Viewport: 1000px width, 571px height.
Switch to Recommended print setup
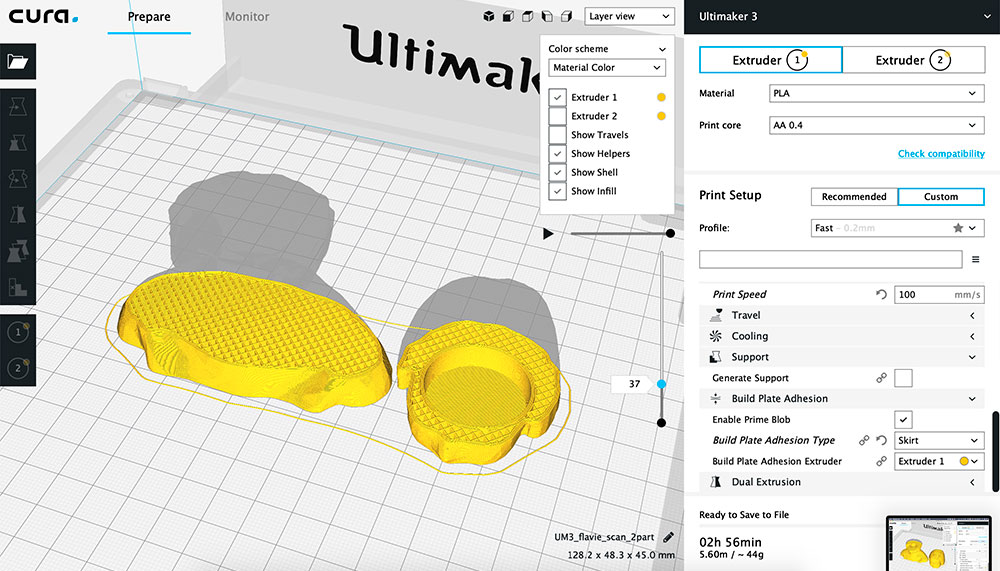tap(854, 197)
